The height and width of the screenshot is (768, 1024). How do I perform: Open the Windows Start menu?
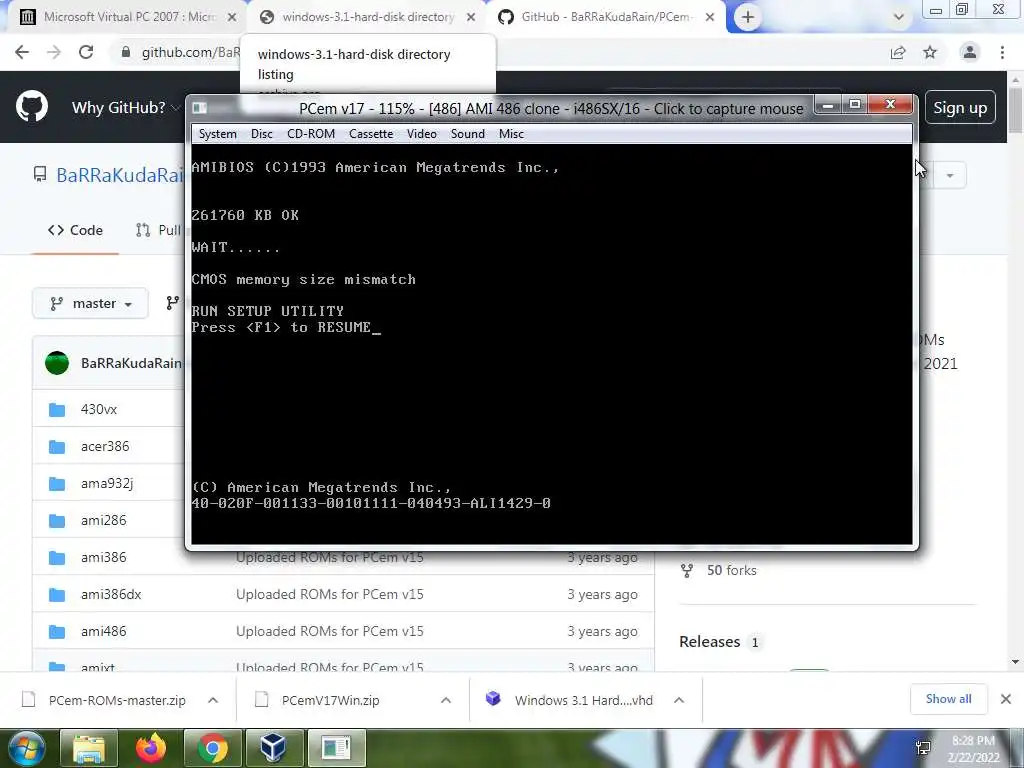pos(27,748)
